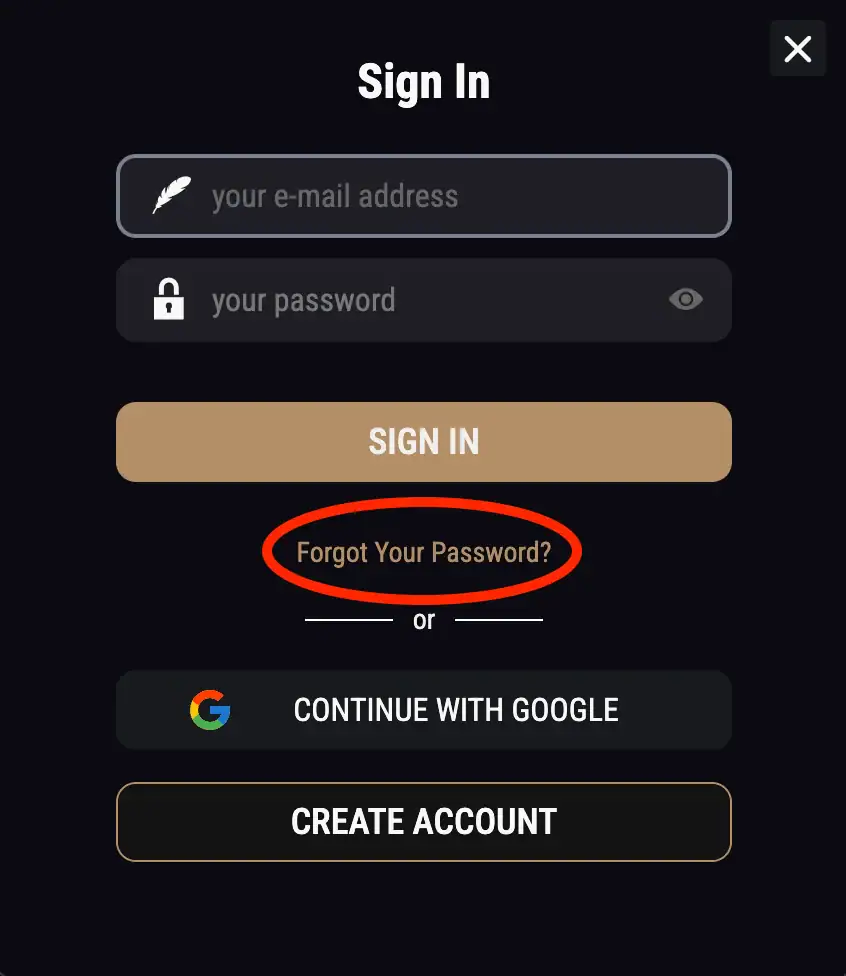Focus the e-mail address input field
The height and width of the screenshot is (976, 846).
click(423, 196)
